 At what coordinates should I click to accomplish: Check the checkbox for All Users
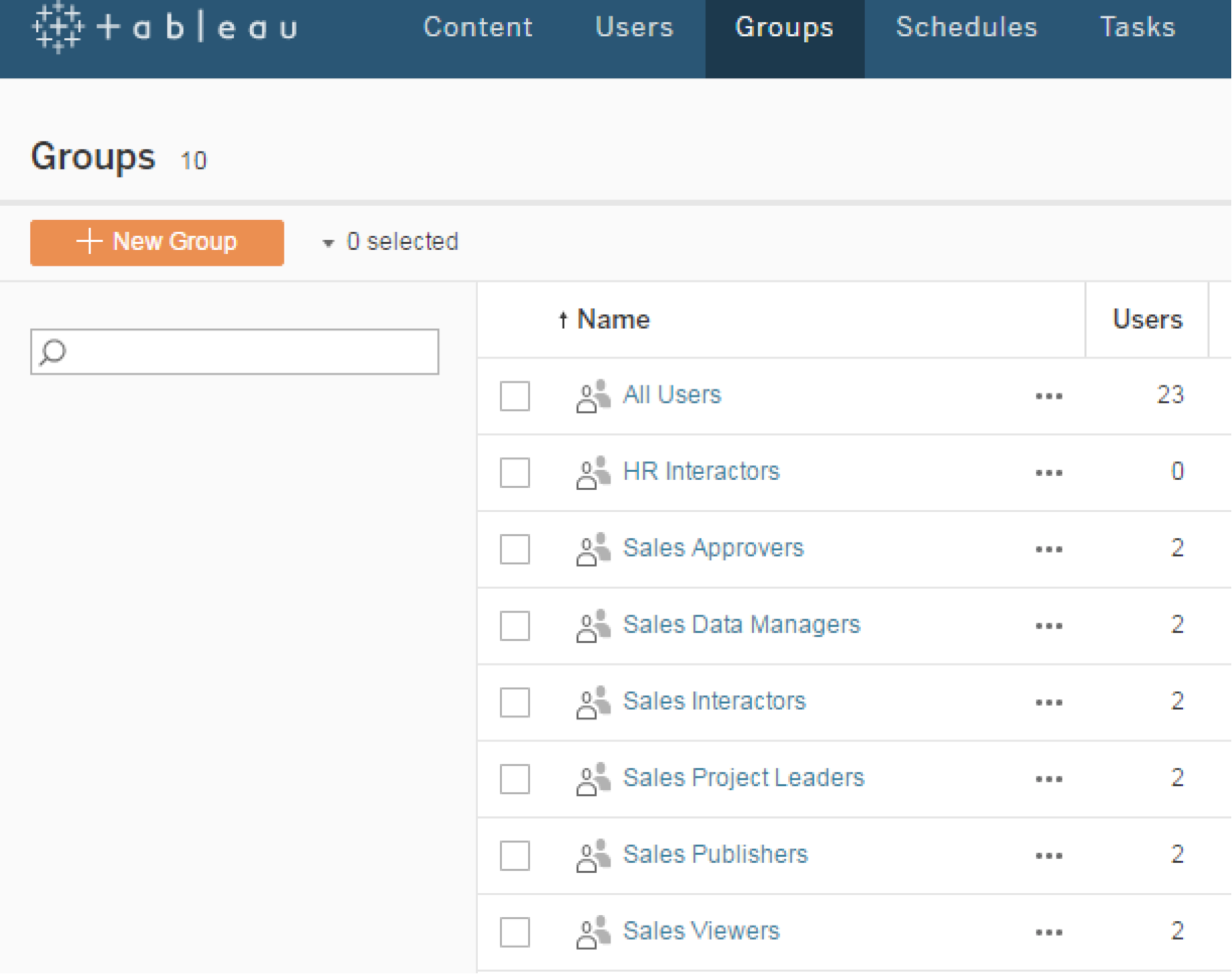514,395
